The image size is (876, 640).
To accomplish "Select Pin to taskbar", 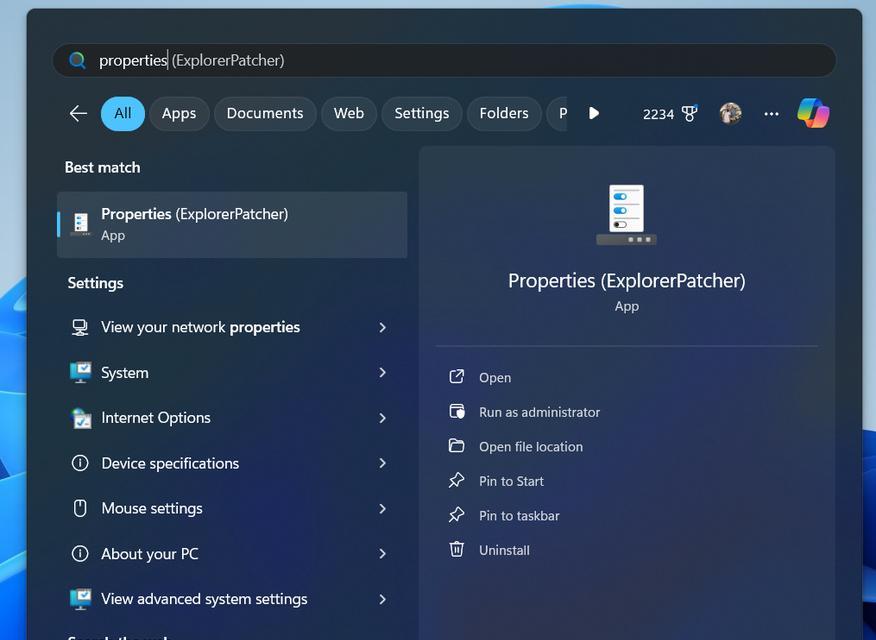I will point(519,516).
